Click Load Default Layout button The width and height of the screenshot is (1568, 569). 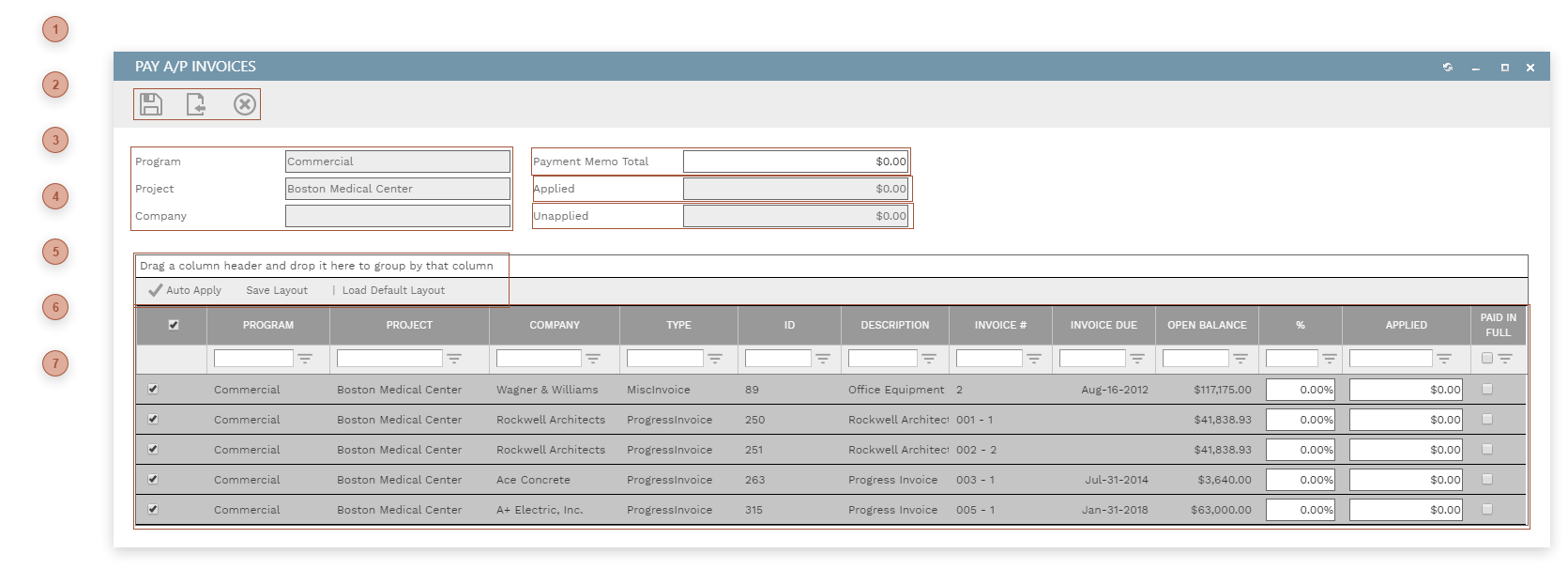(x=393, y=290)
